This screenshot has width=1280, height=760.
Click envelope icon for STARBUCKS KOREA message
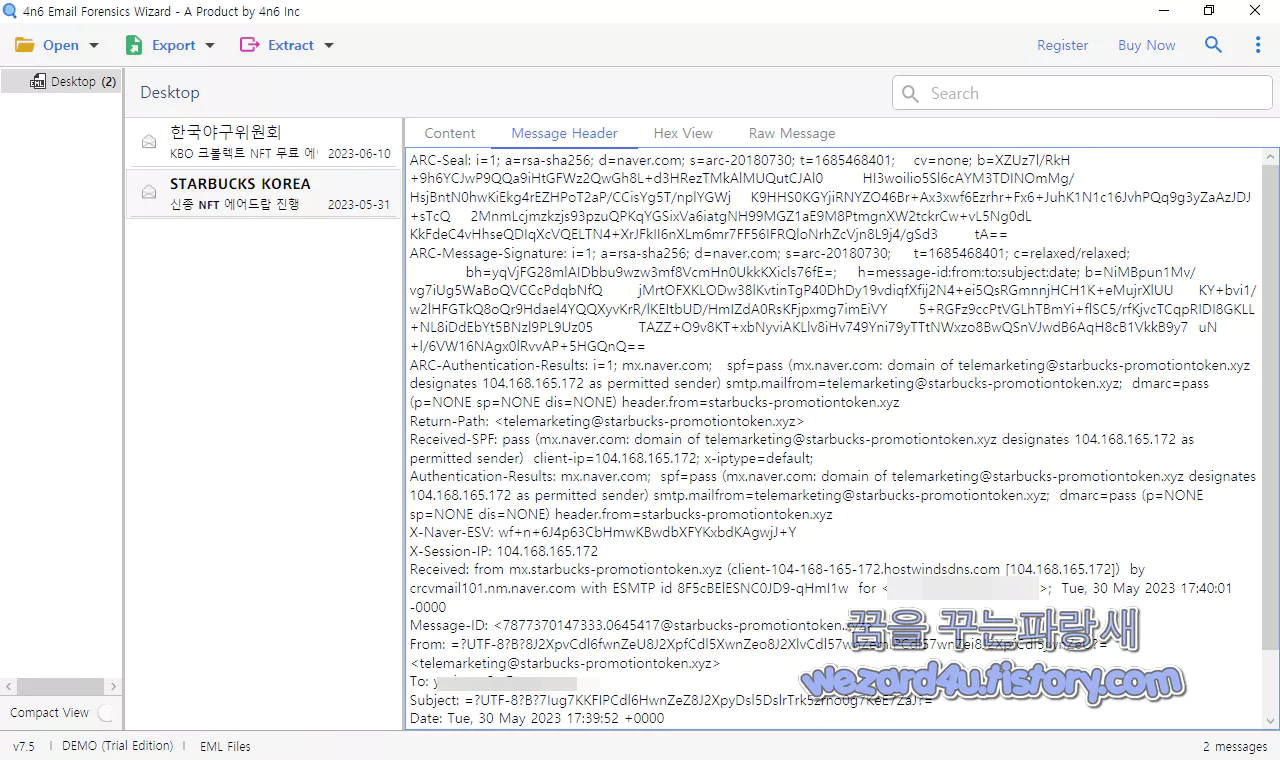pyautogui.click(x=149, y=192)
